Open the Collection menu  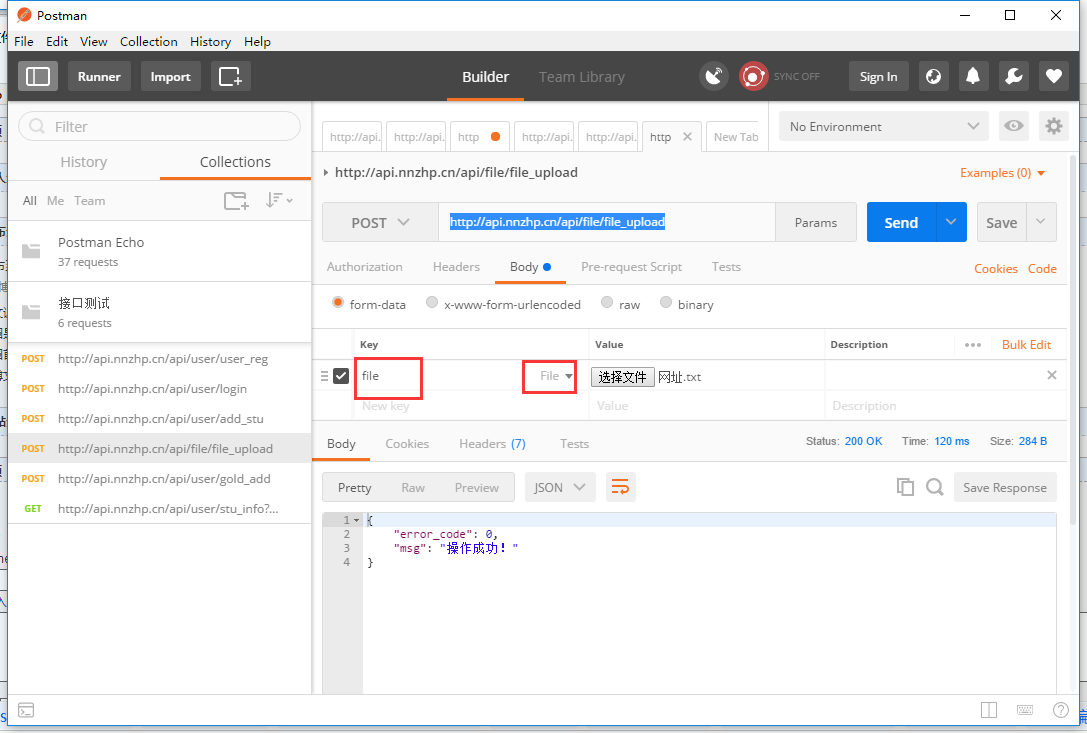[x=148, y=42]
